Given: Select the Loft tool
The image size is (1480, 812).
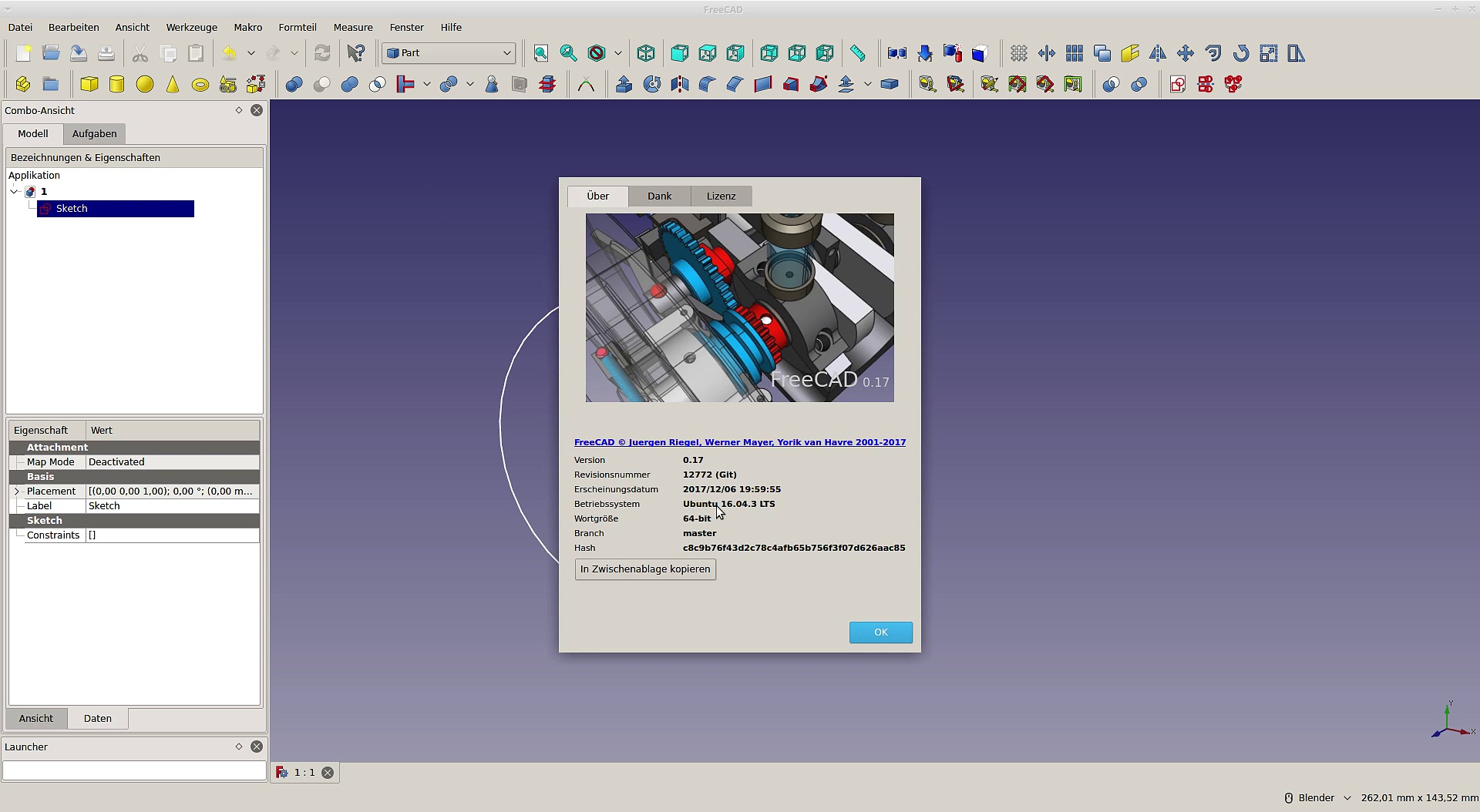Looking at the screenshot, I should tap(791, 84).
